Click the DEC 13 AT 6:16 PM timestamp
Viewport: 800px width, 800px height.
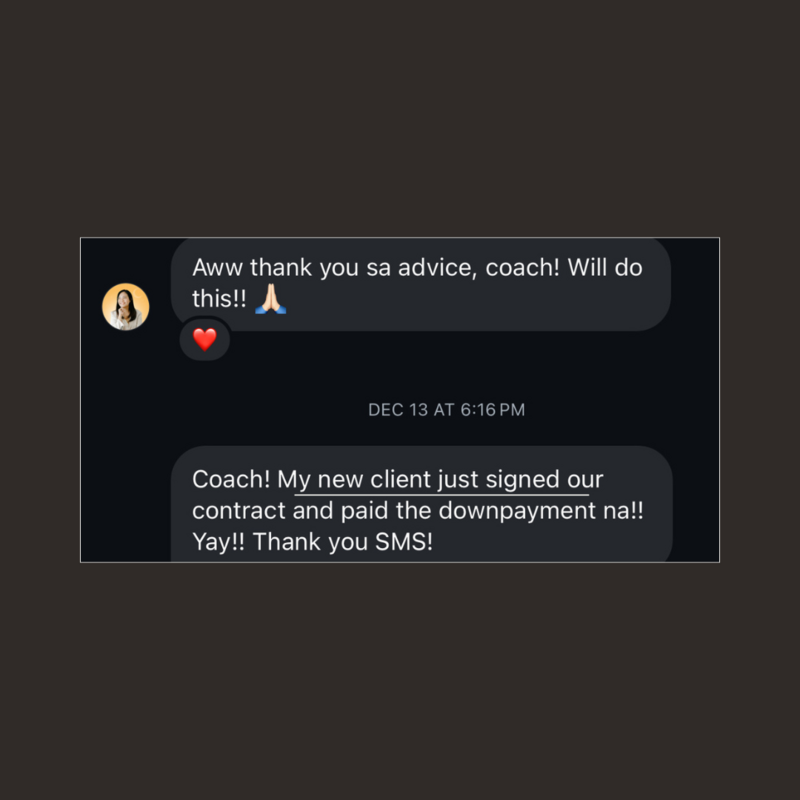pos(446,410)
